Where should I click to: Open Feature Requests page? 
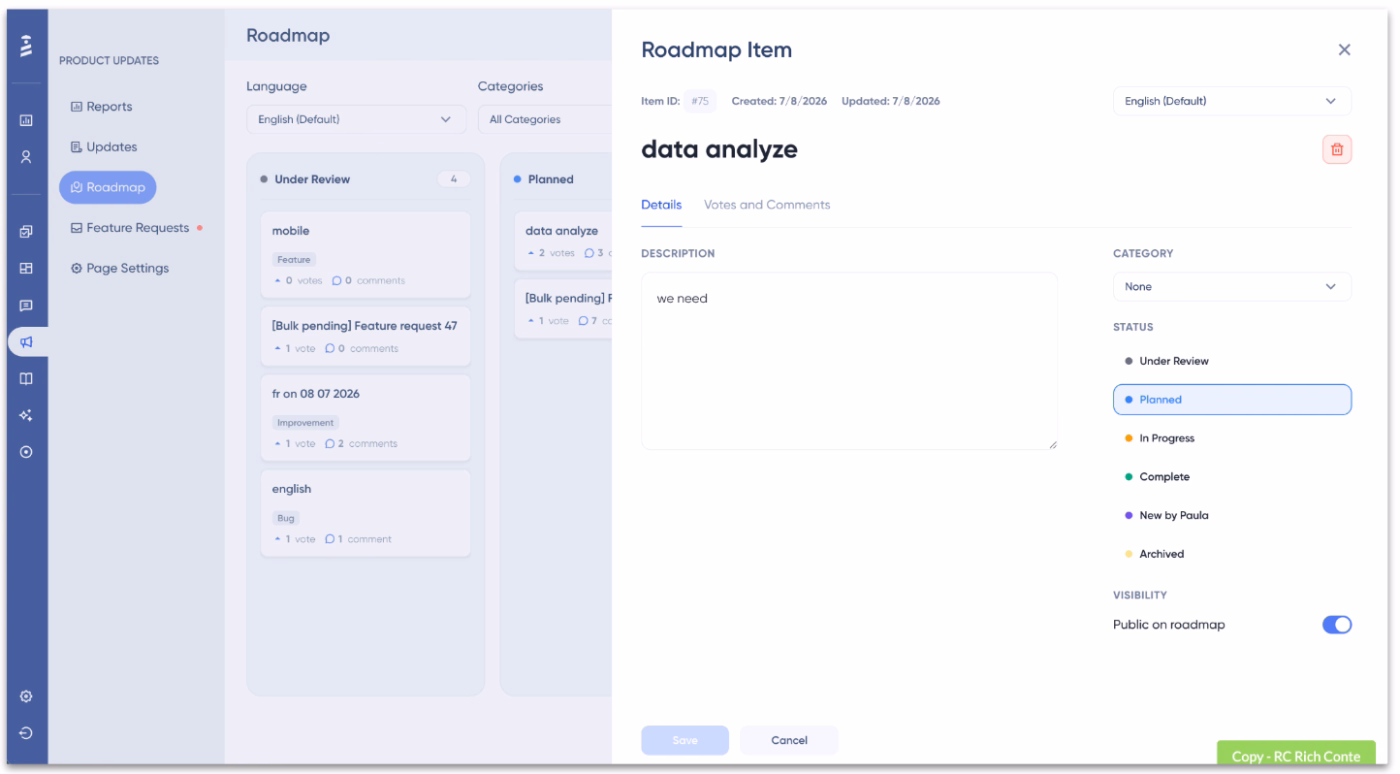tap(130, 228)
